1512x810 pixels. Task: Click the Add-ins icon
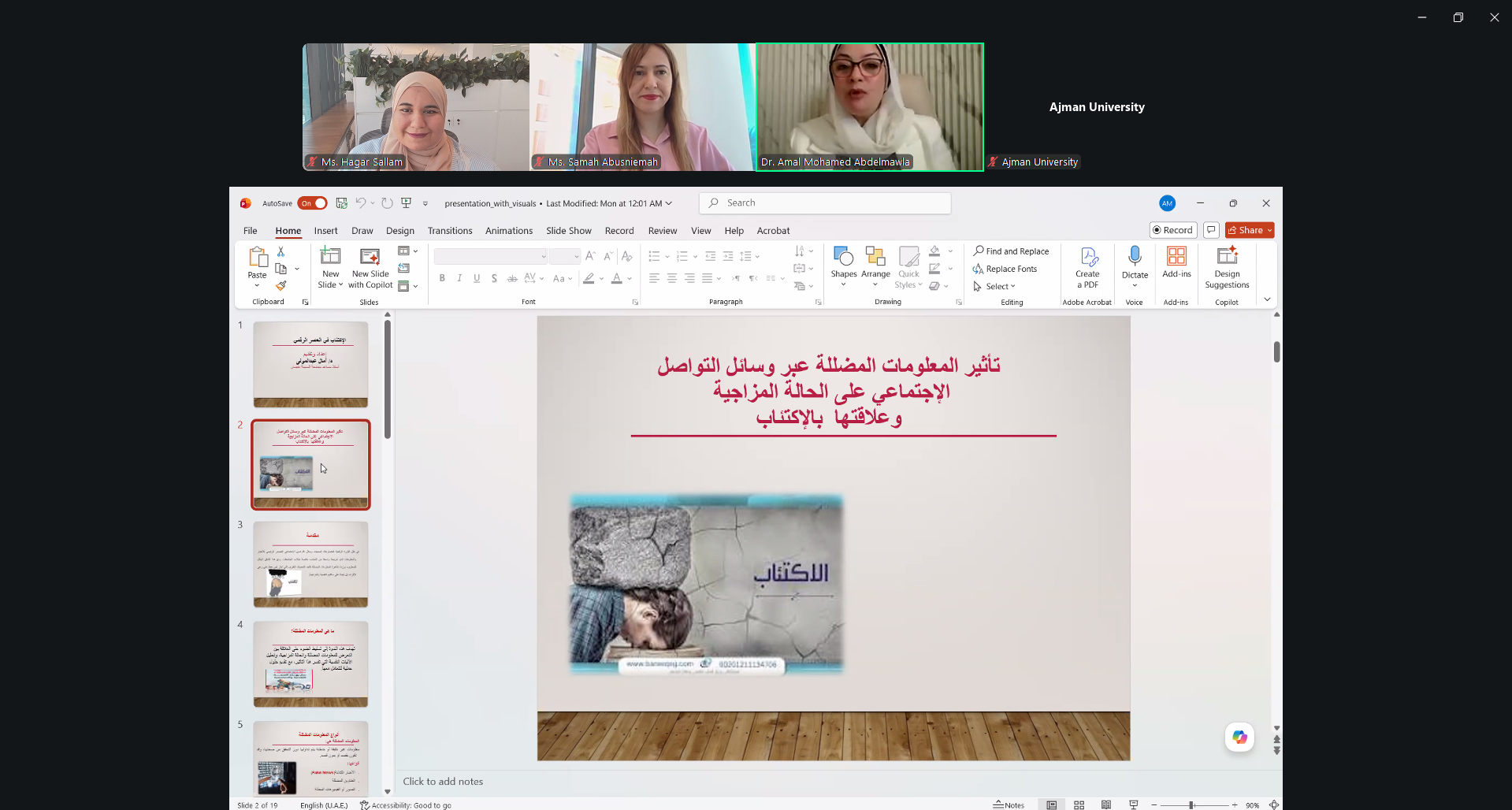tap(1176, 262)
